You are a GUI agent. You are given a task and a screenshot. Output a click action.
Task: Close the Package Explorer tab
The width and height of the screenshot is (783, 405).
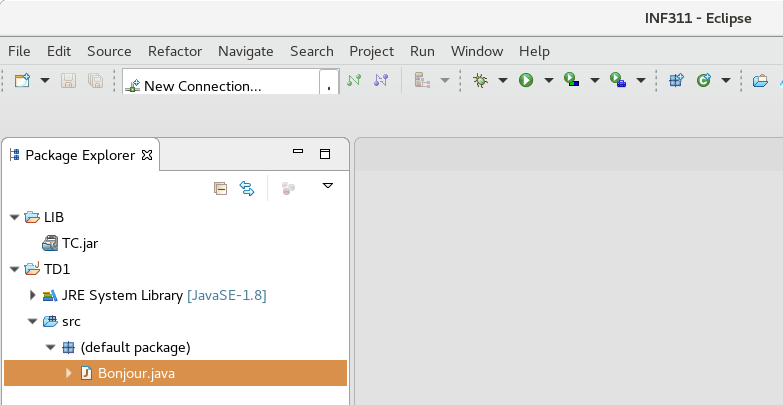pyautogui.click(x=146, y=155)
